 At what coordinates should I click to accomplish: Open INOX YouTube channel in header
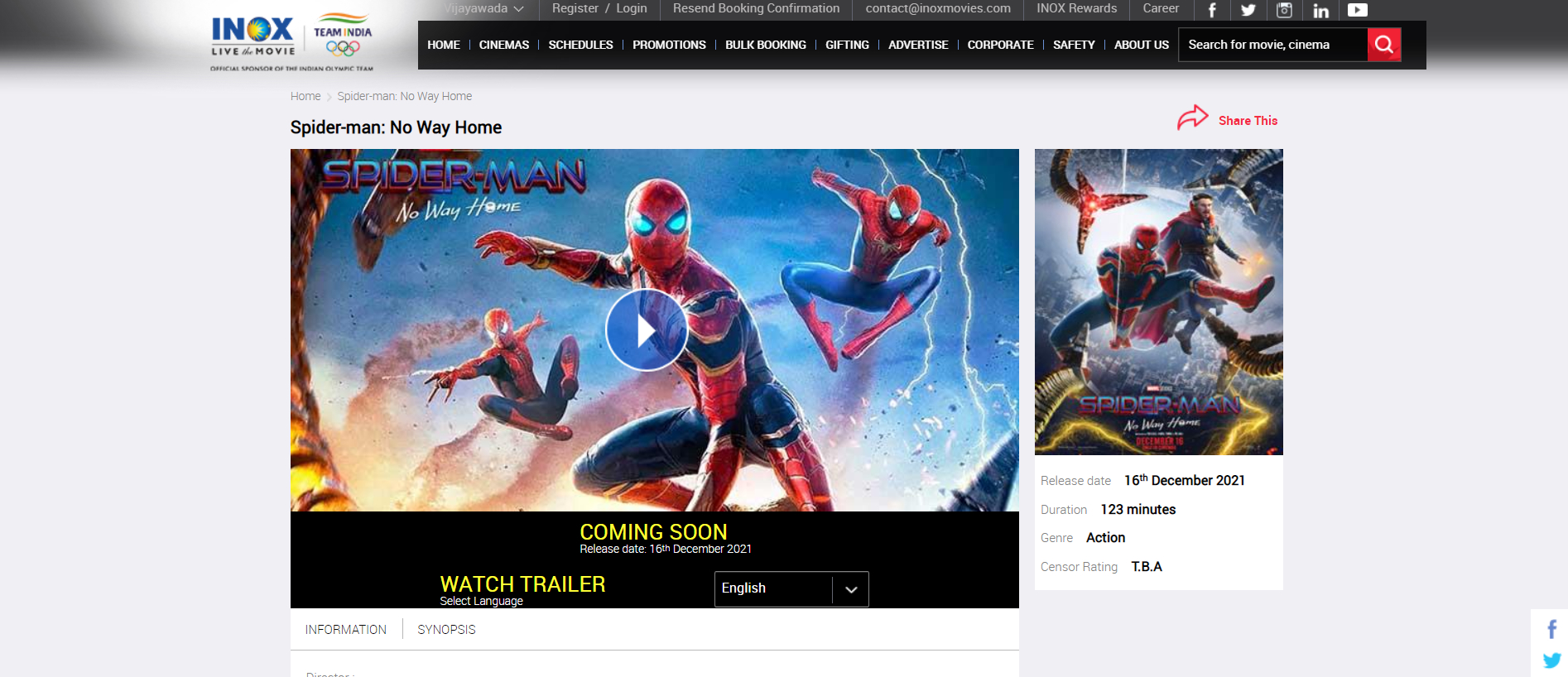click(1357, 10)
